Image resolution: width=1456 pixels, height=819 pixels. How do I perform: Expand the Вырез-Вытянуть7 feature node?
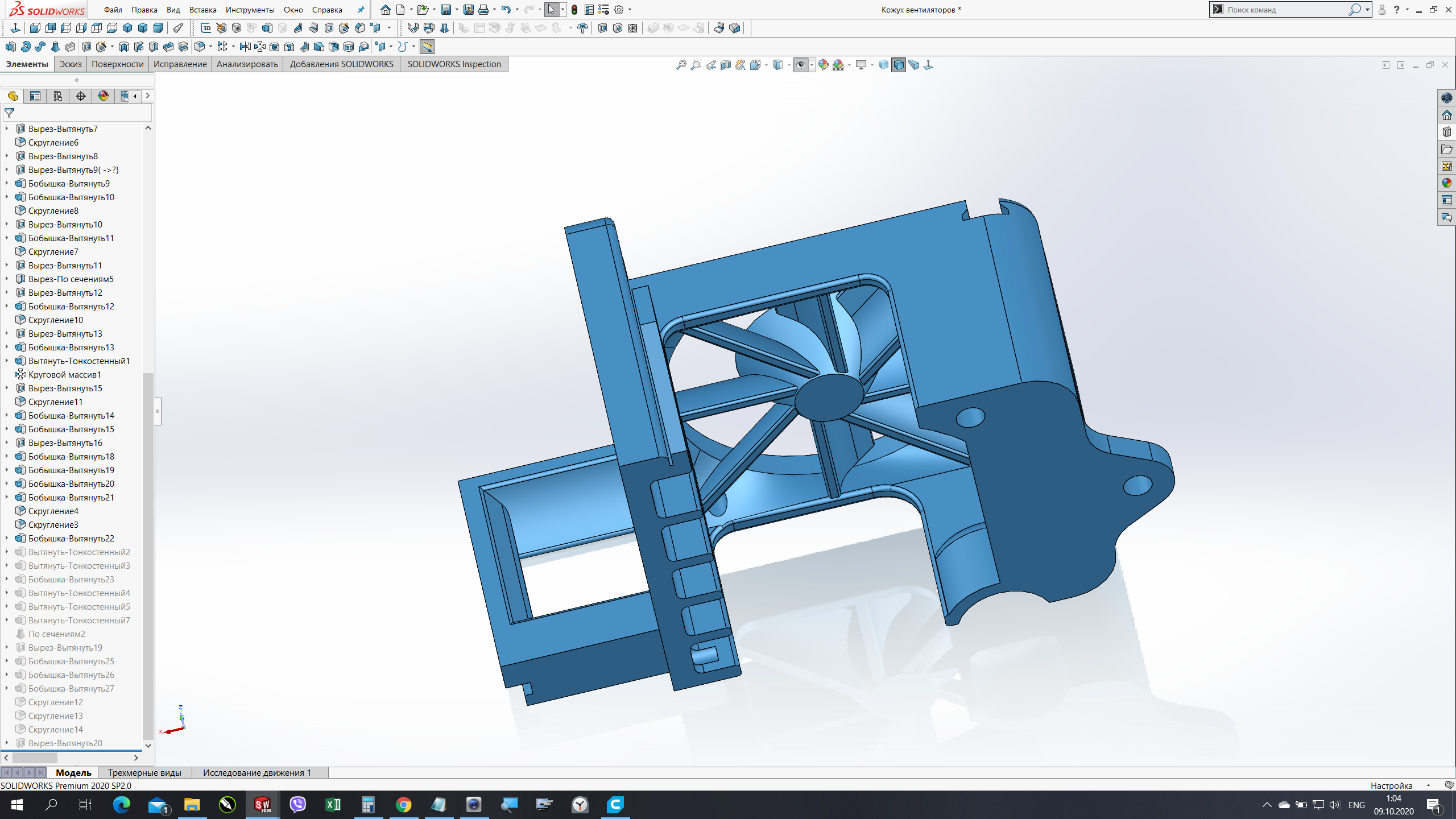[7, 129]
